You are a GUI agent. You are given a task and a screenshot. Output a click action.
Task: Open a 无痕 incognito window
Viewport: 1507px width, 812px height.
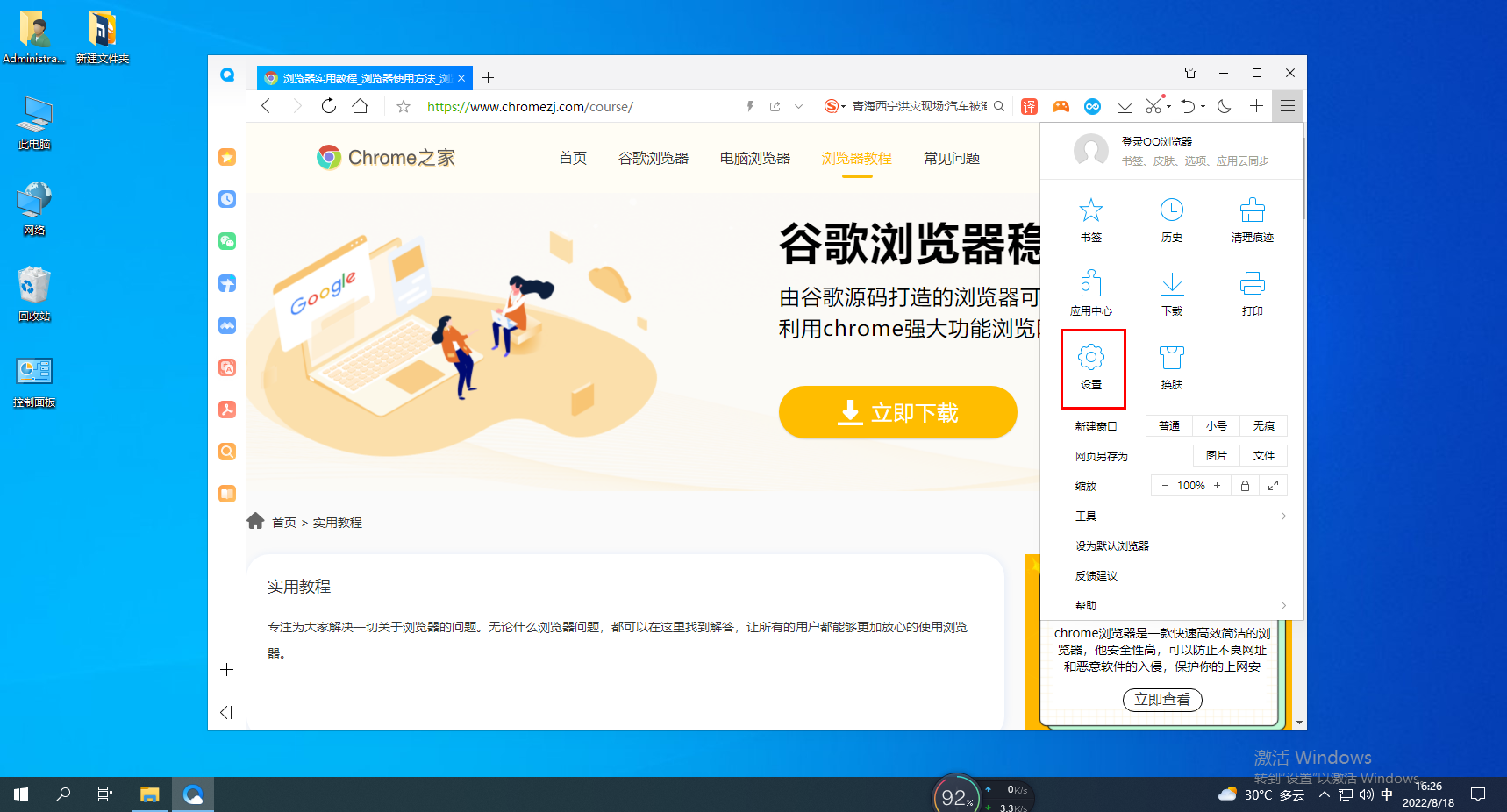(x=1264, y=425)
